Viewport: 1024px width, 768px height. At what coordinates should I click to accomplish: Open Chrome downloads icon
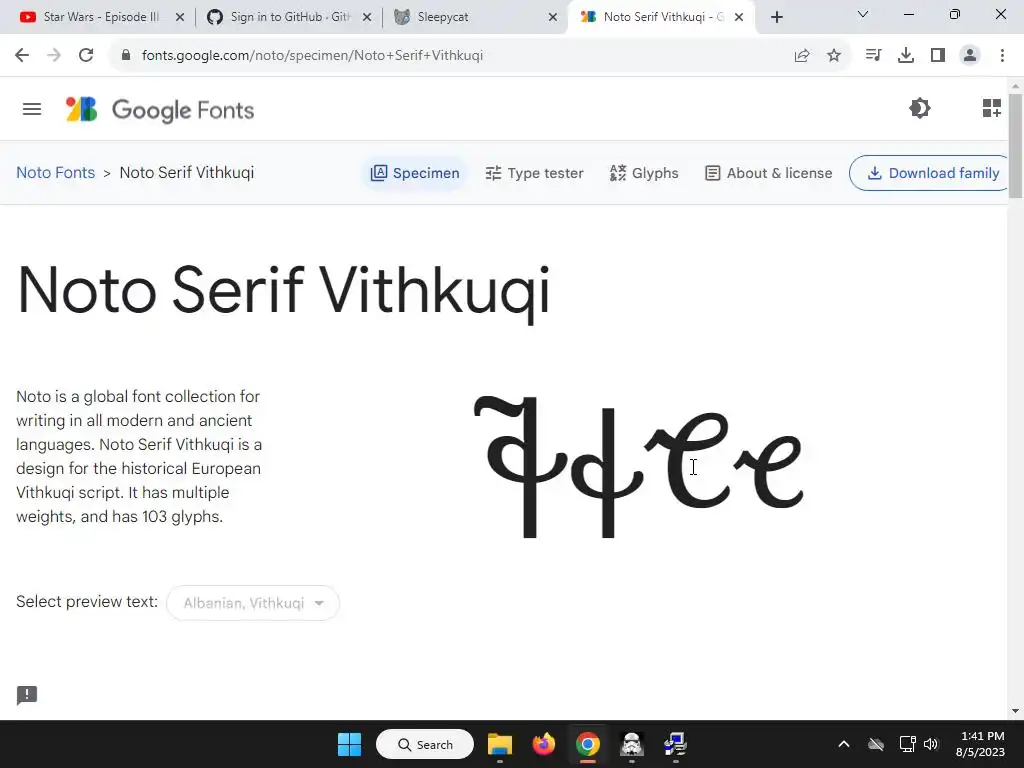point(906,55)
